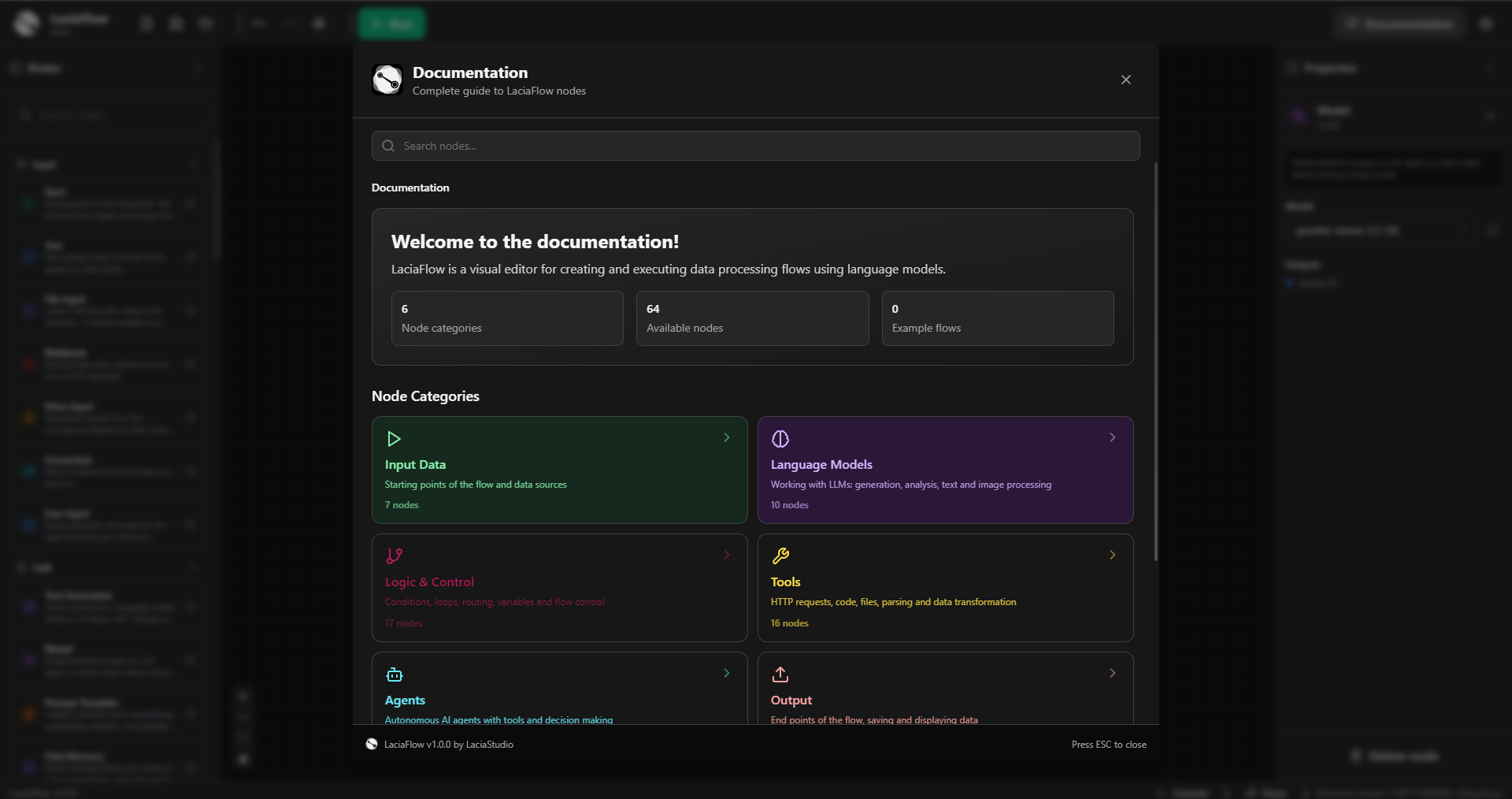Click the LaciaFlow logo in the header

tap(26, 23)
